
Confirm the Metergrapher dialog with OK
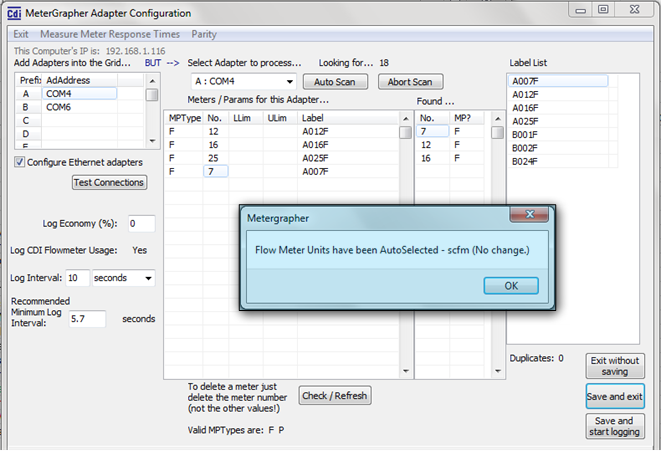[x=511, y=286]
